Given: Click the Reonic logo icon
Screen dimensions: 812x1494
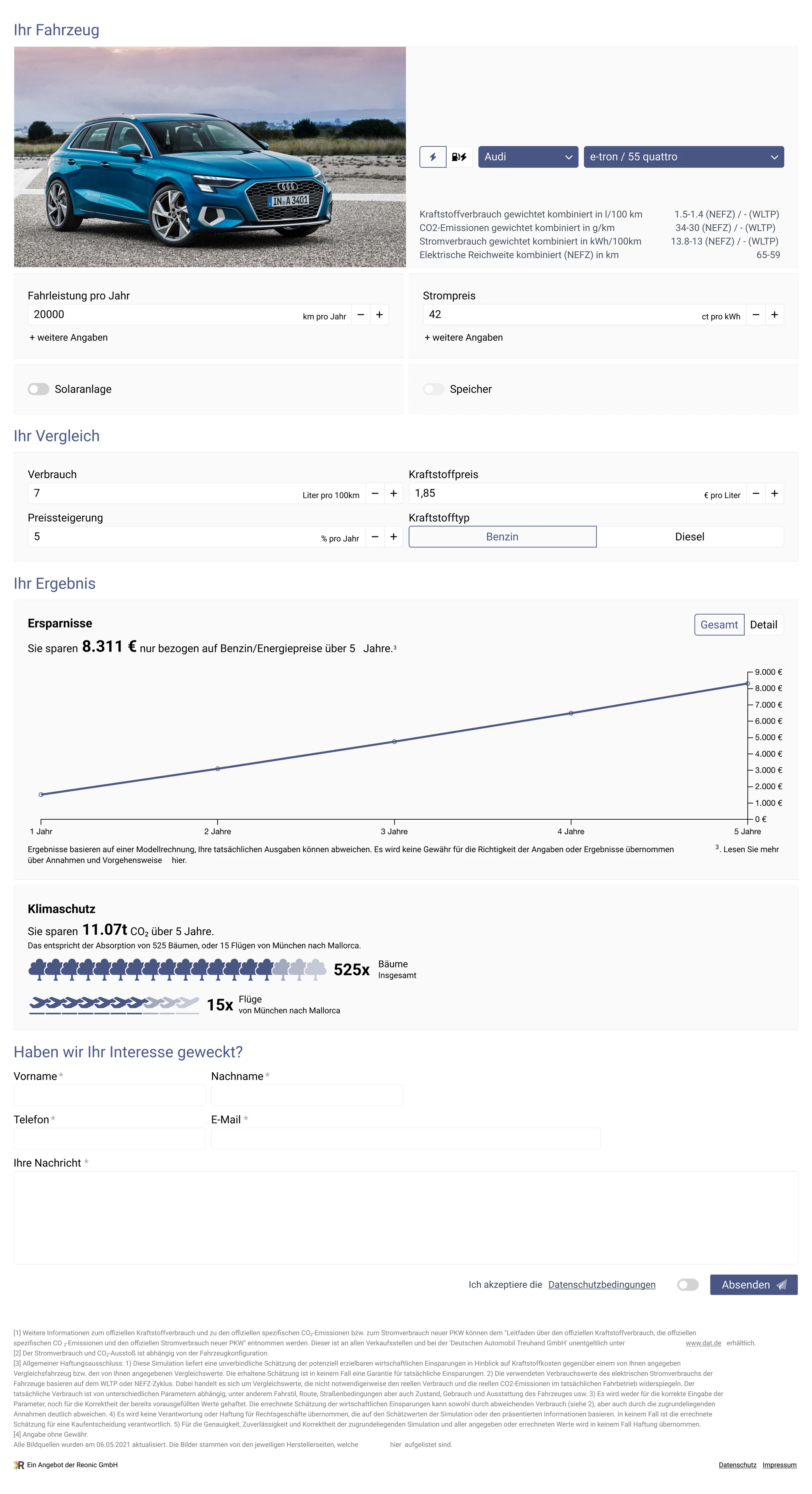Looking at the screenshot, I should pyautogui.click(x=19, y=1465).
